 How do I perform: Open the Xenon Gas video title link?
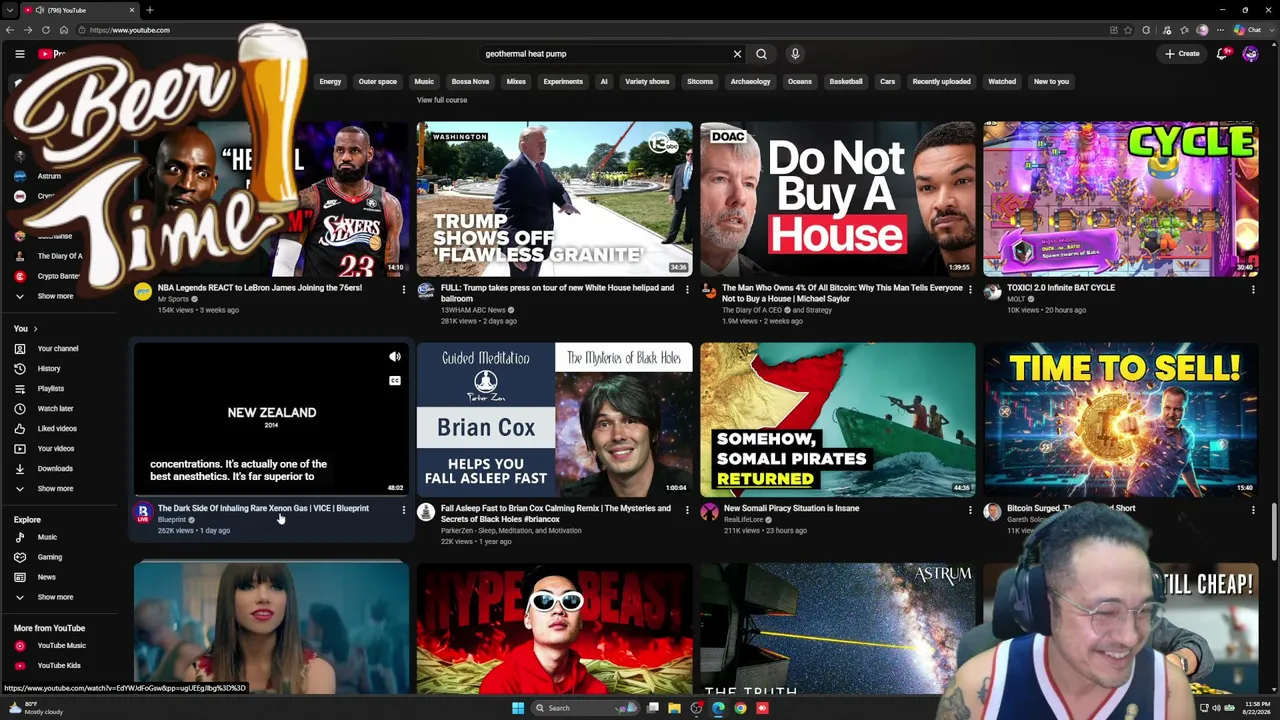tap(263, 508)
